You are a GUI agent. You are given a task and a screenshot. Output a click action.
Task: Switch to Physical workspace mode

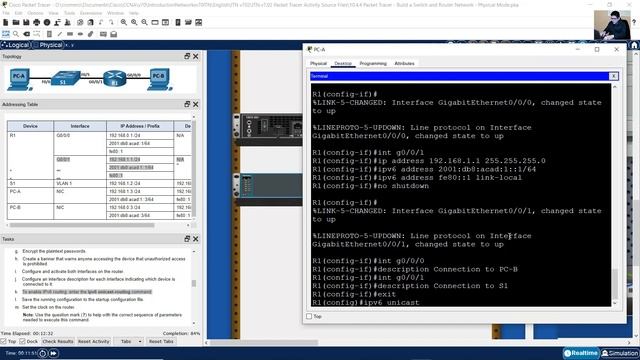(x=48, y=45)
